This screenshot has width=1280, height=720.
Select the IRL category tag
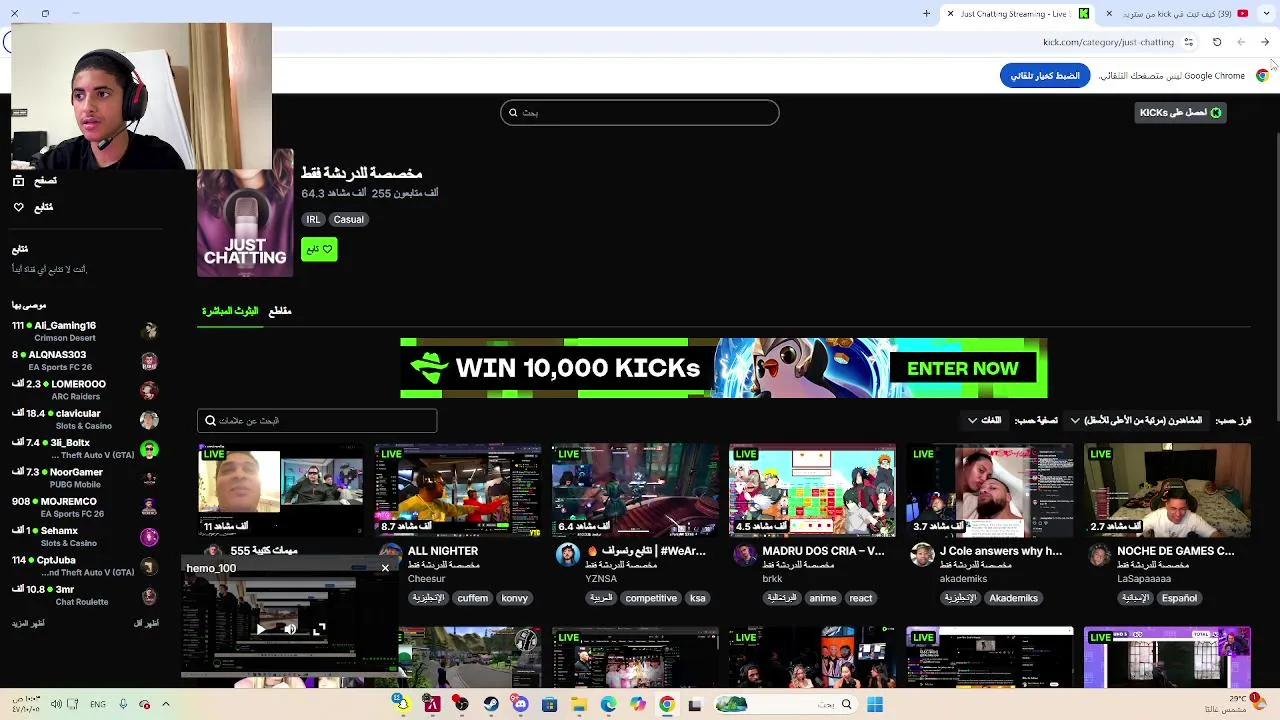pyautogui.click(x=313, y=219)
